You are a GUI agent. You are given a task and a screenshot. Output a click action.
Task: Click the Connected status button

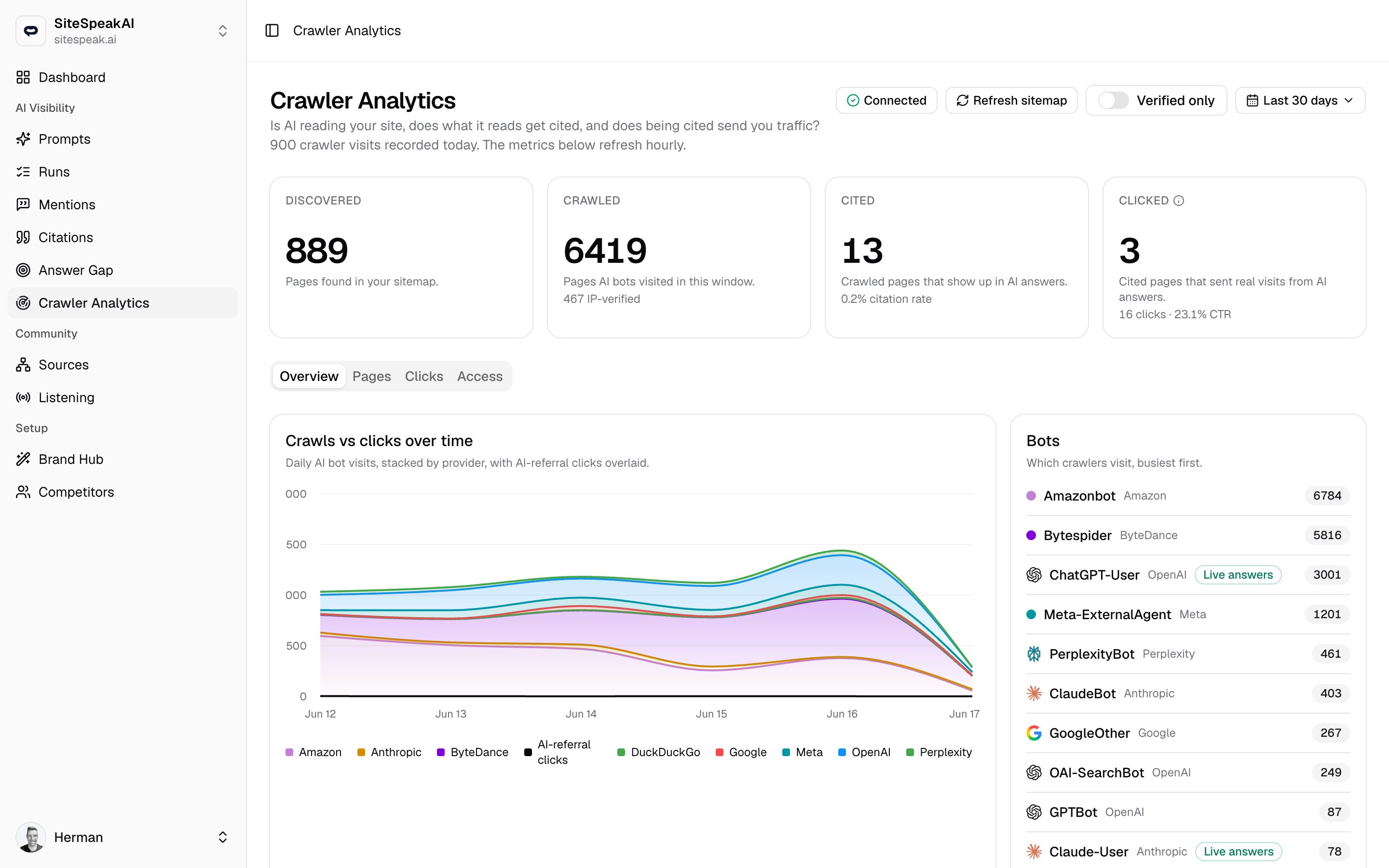pos(886,100)
